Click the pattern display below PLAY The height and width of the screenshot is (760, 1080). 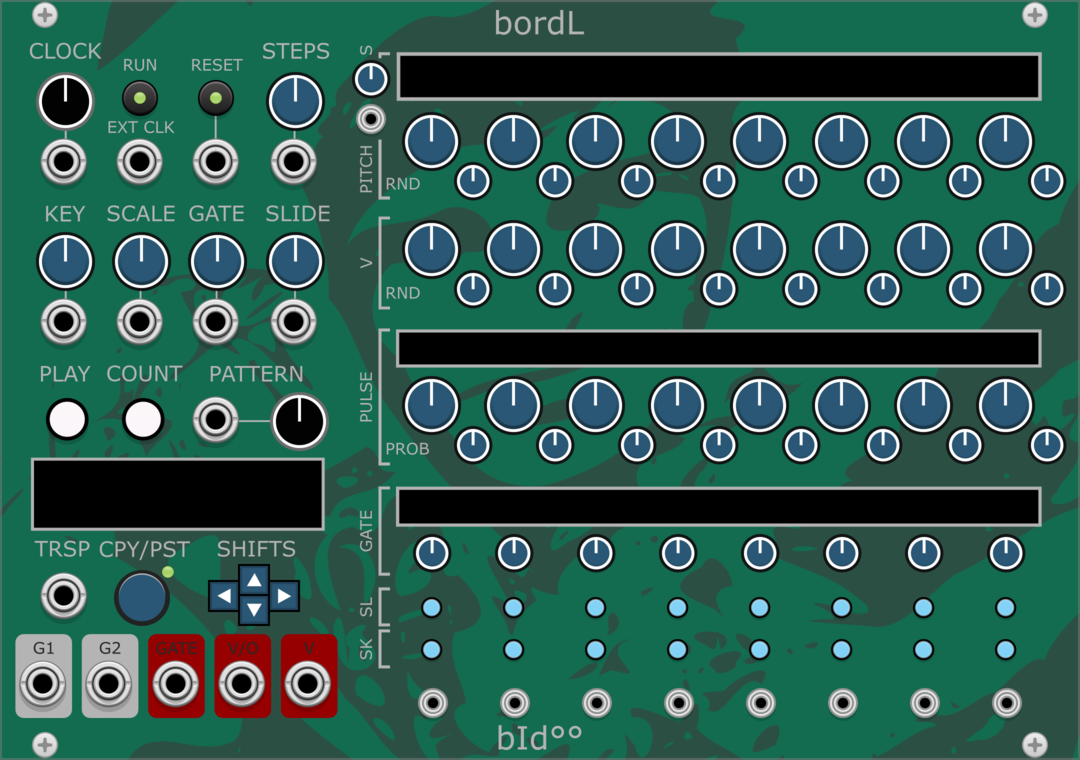coord(178,494)
